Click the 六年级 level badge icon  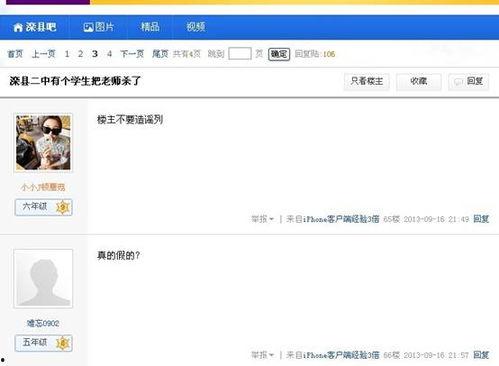[62, 207]
